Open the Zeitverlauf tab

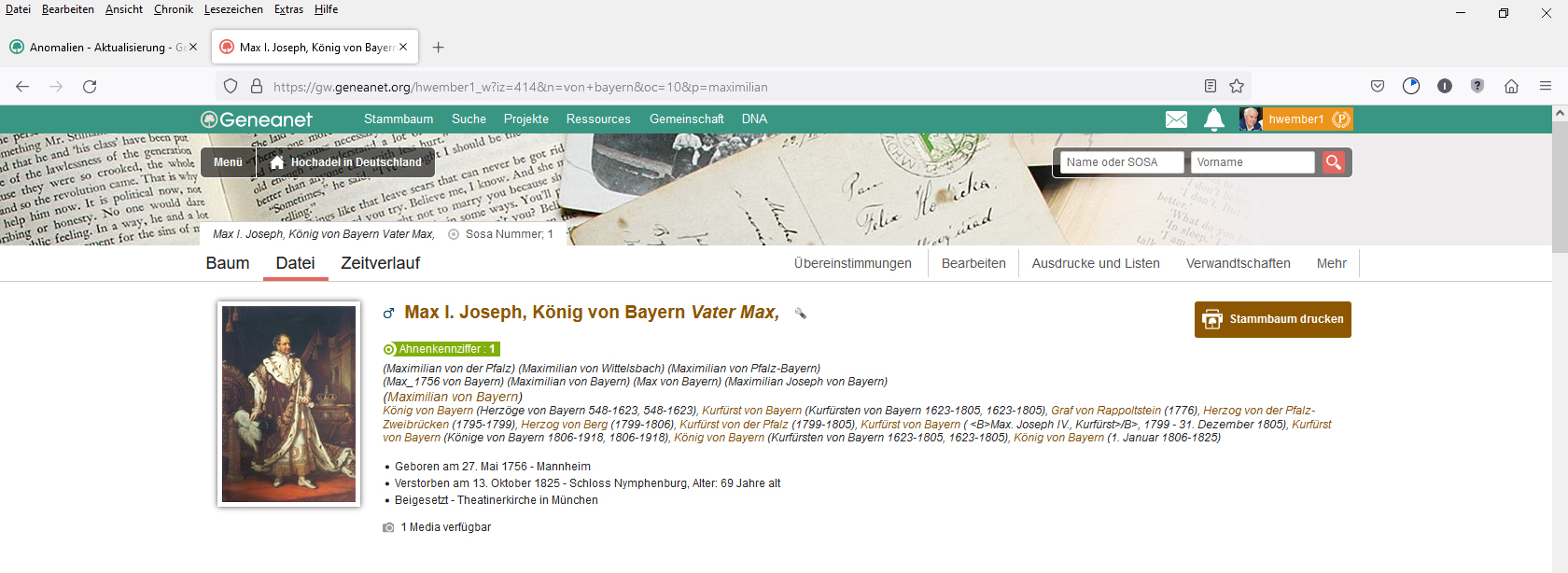click(380, 263)
